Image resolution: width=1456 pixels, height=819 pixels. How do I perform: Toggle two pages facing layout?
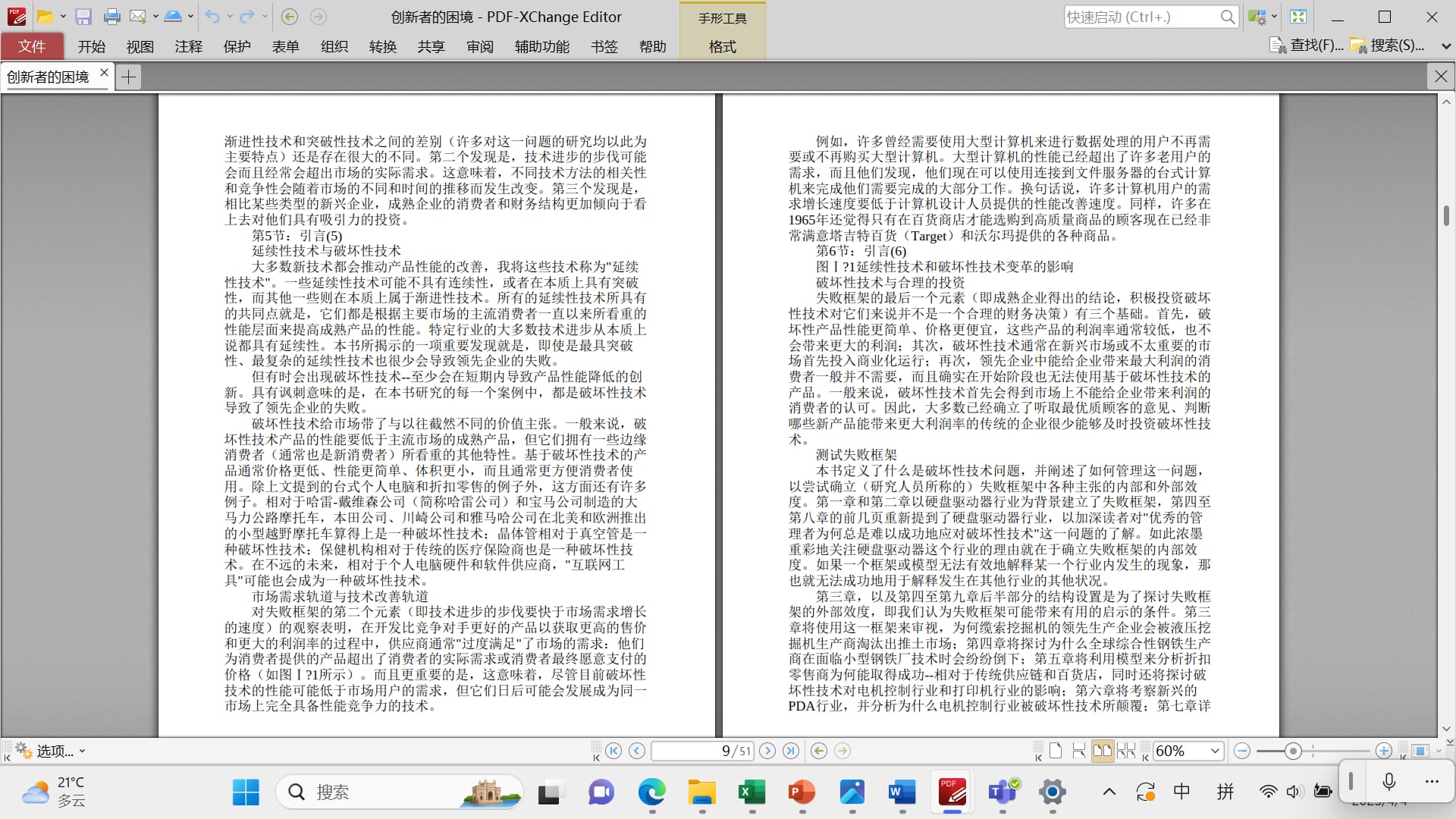pos(1102,751)
